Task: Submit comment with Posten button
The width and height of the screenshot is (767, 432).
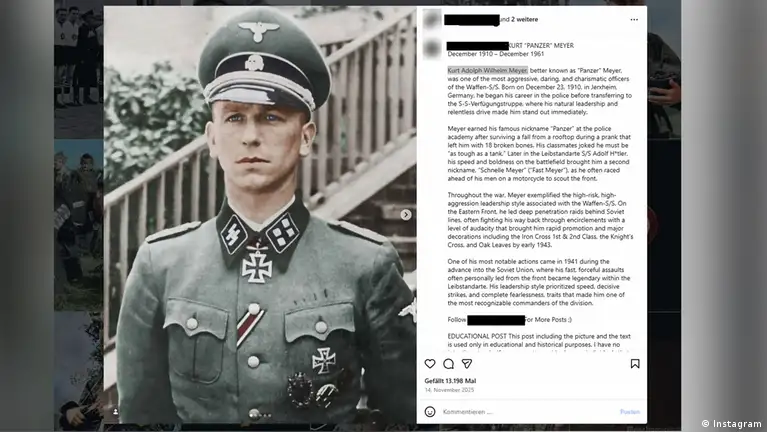Action: pyautogui.click(x=630, y=412)
